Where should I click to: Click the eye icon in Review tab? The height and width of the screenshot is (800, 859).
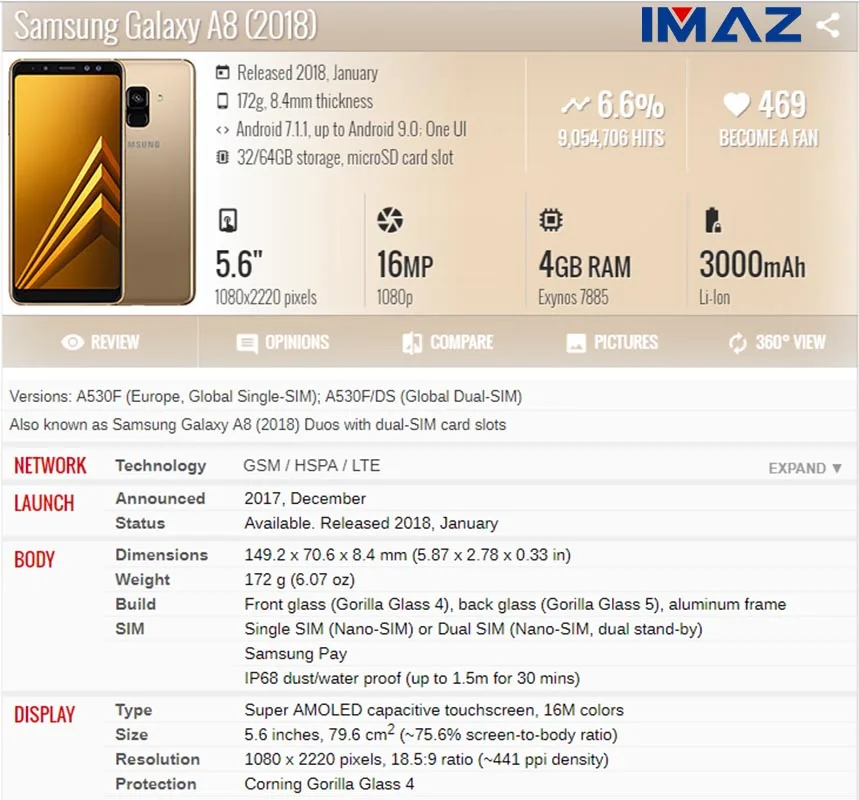coord(73,342)
